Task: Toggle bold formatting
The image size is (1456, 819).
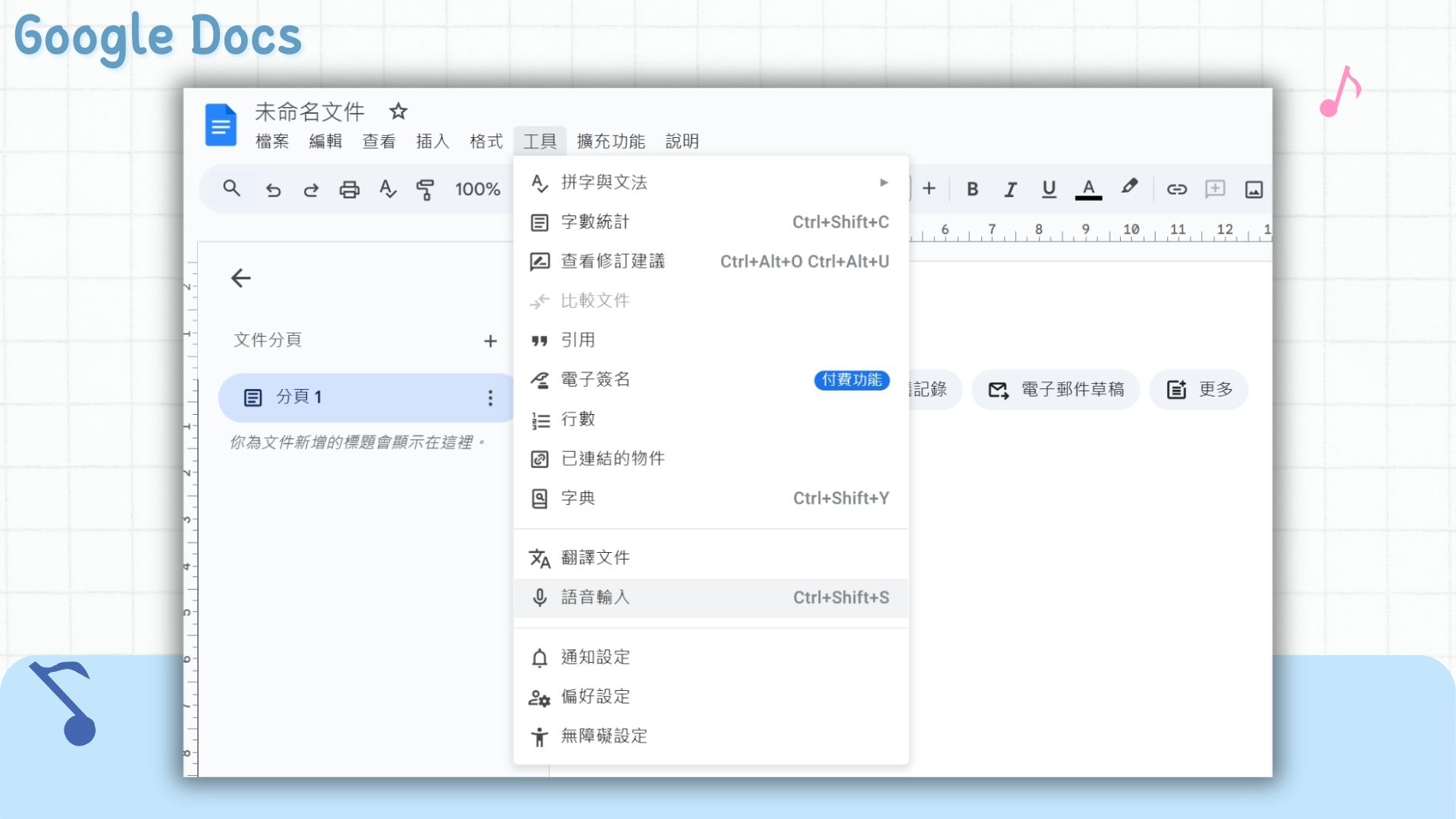Action: click(x=972, y=190)
